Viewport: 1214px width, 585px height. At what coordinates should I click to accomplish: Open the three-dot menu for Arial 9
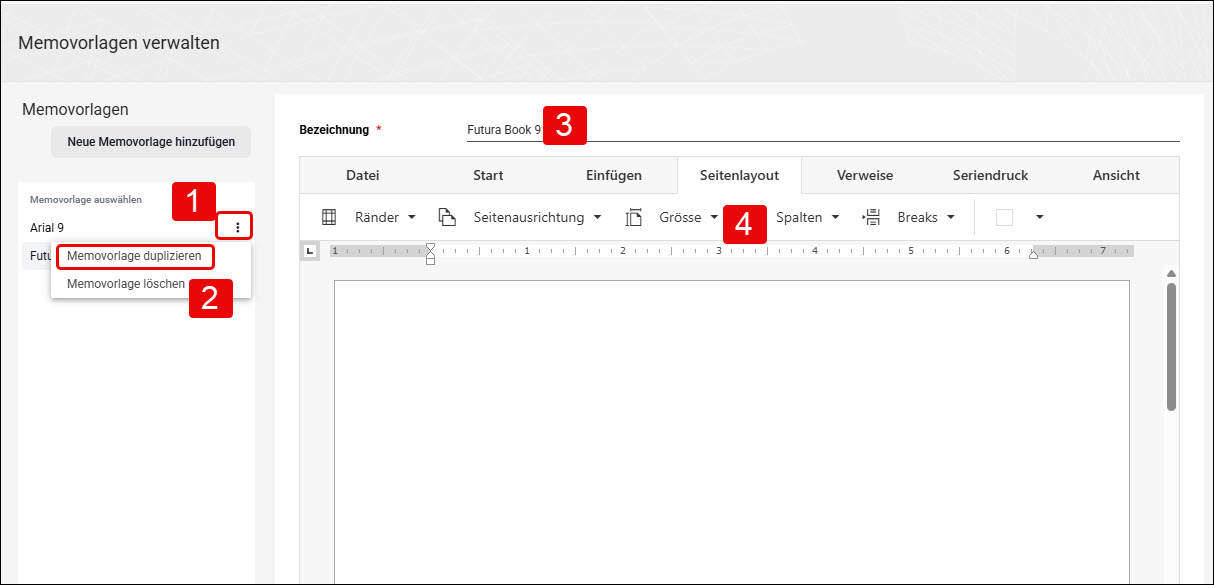tap(237, 228)
